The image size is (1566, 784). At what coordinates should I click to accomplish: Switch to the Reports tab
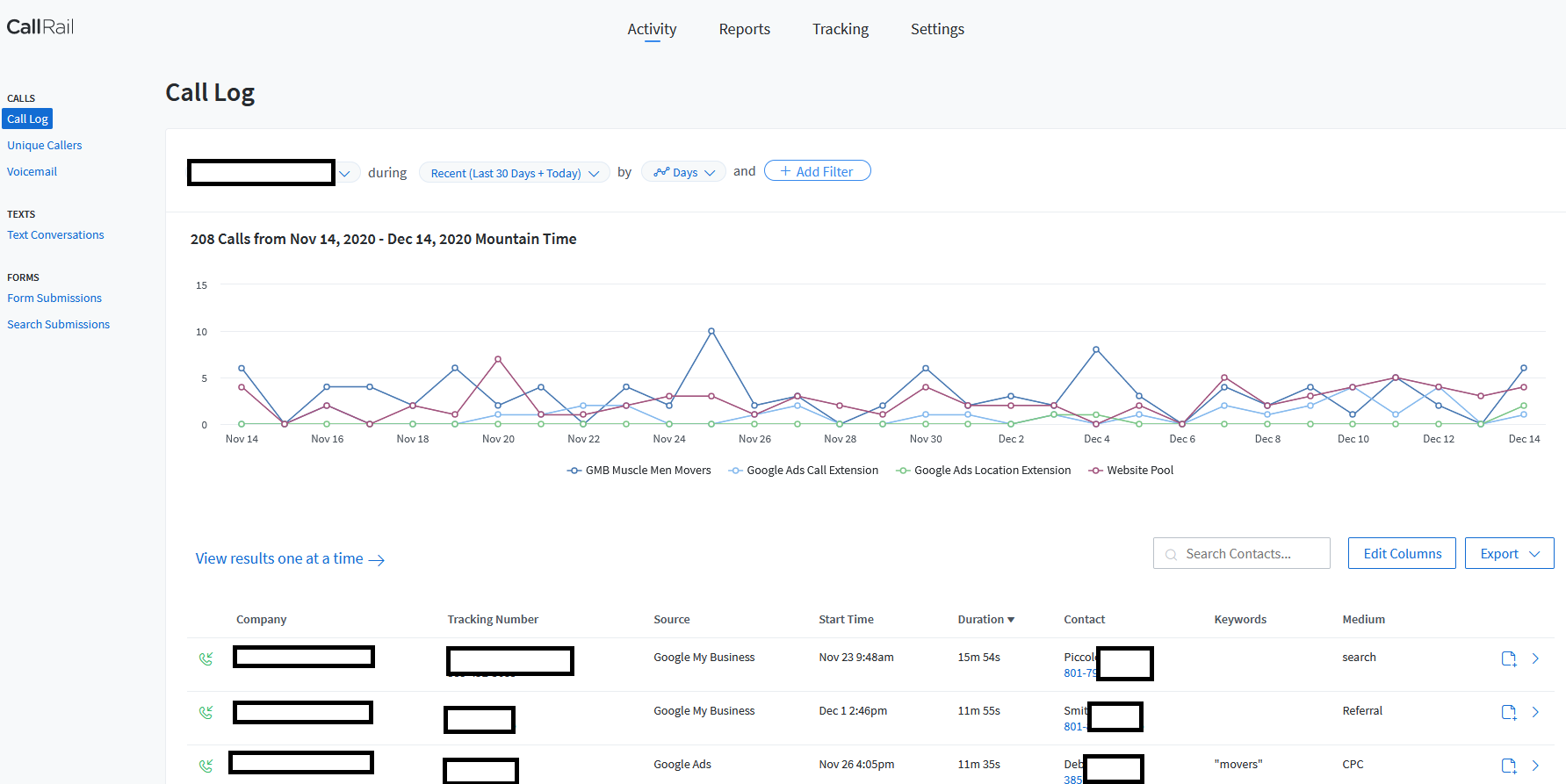[744, 29]
